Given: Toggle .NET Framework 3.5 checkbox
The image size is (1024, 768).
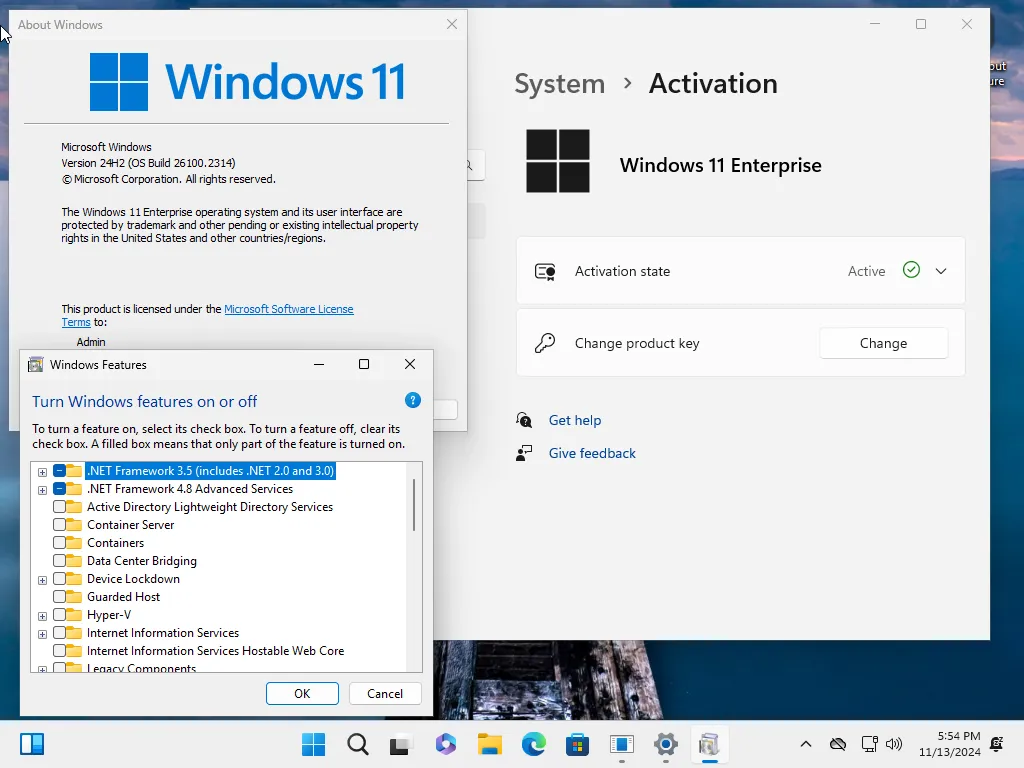Looking at the screenshot, I should 59,471.
